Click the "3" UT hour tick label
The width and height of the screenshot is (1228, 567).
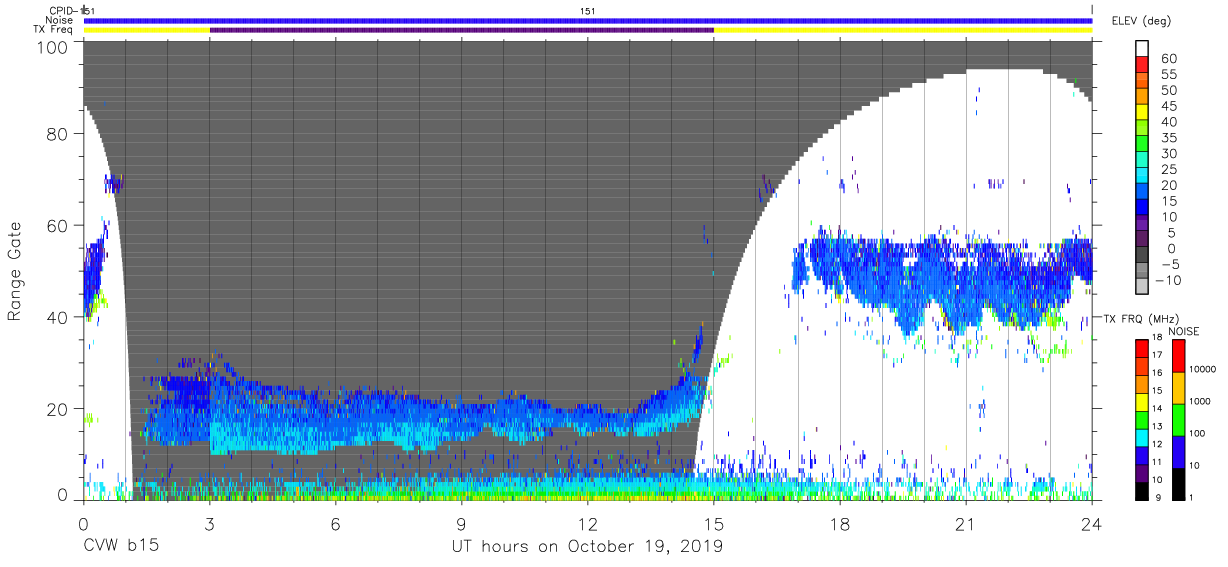point(210,524)
